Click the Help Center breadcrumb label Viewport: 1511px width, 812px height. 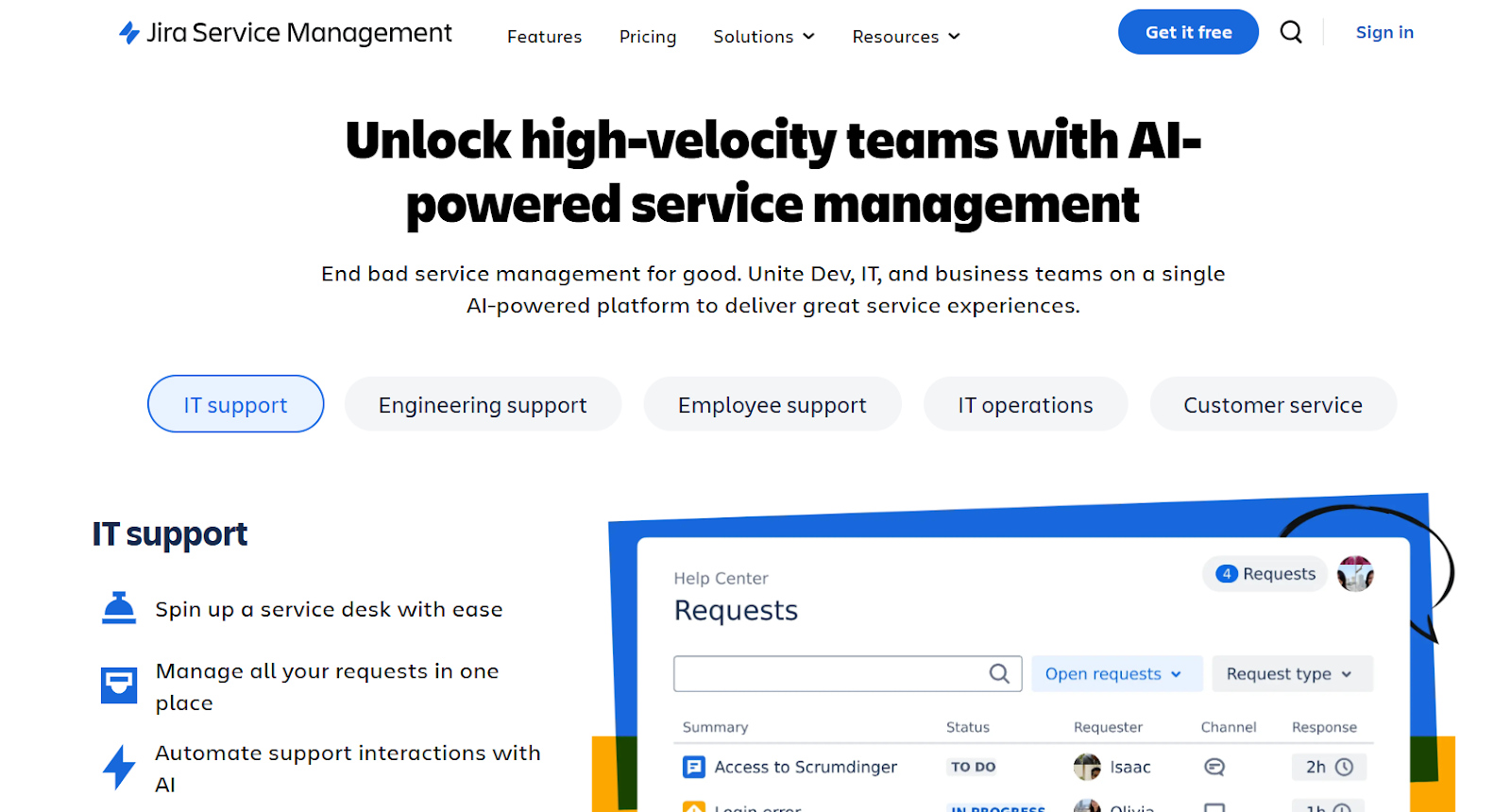click(x=721, y=578)
